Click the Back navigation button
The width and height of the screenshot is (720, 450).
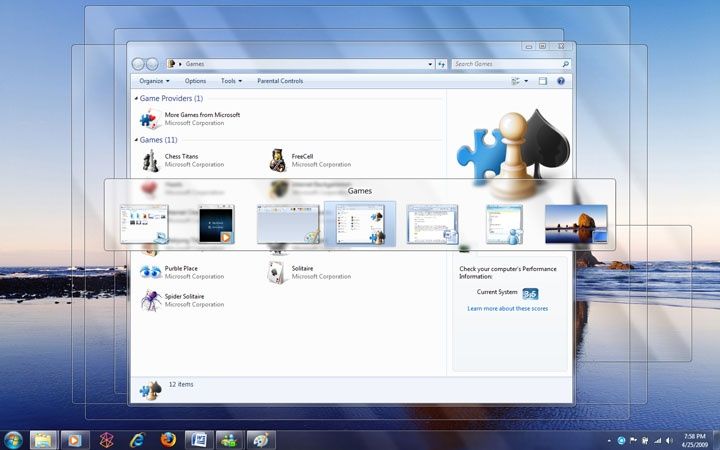[x=138, y=64]
